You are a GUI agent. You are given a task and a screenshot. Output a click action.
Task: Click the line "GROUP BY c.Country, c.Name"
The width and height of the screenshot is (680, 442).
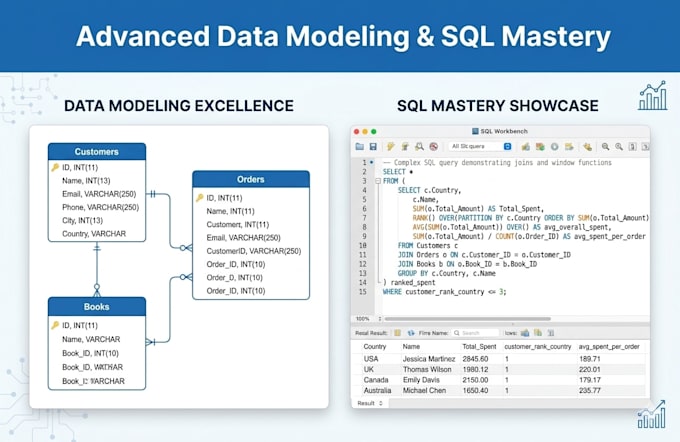446,273
